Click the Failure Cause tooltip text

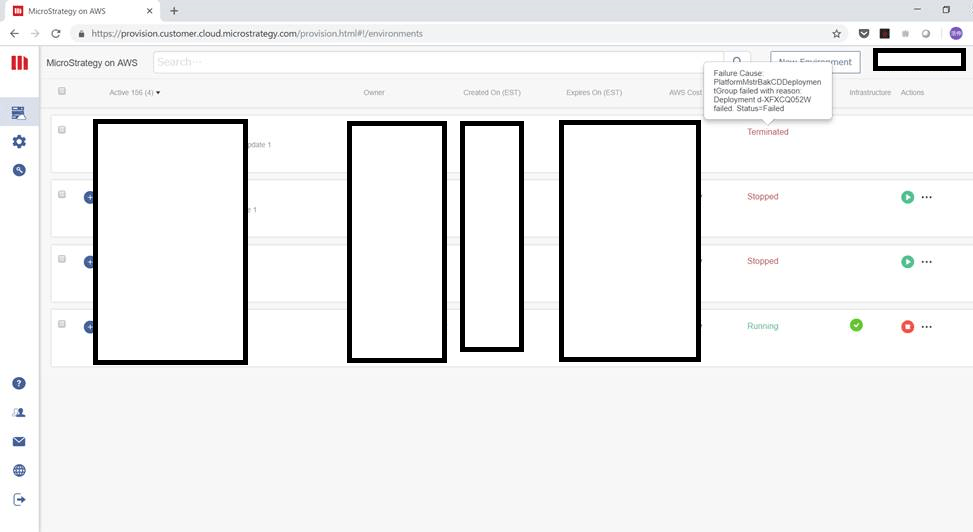767,91
